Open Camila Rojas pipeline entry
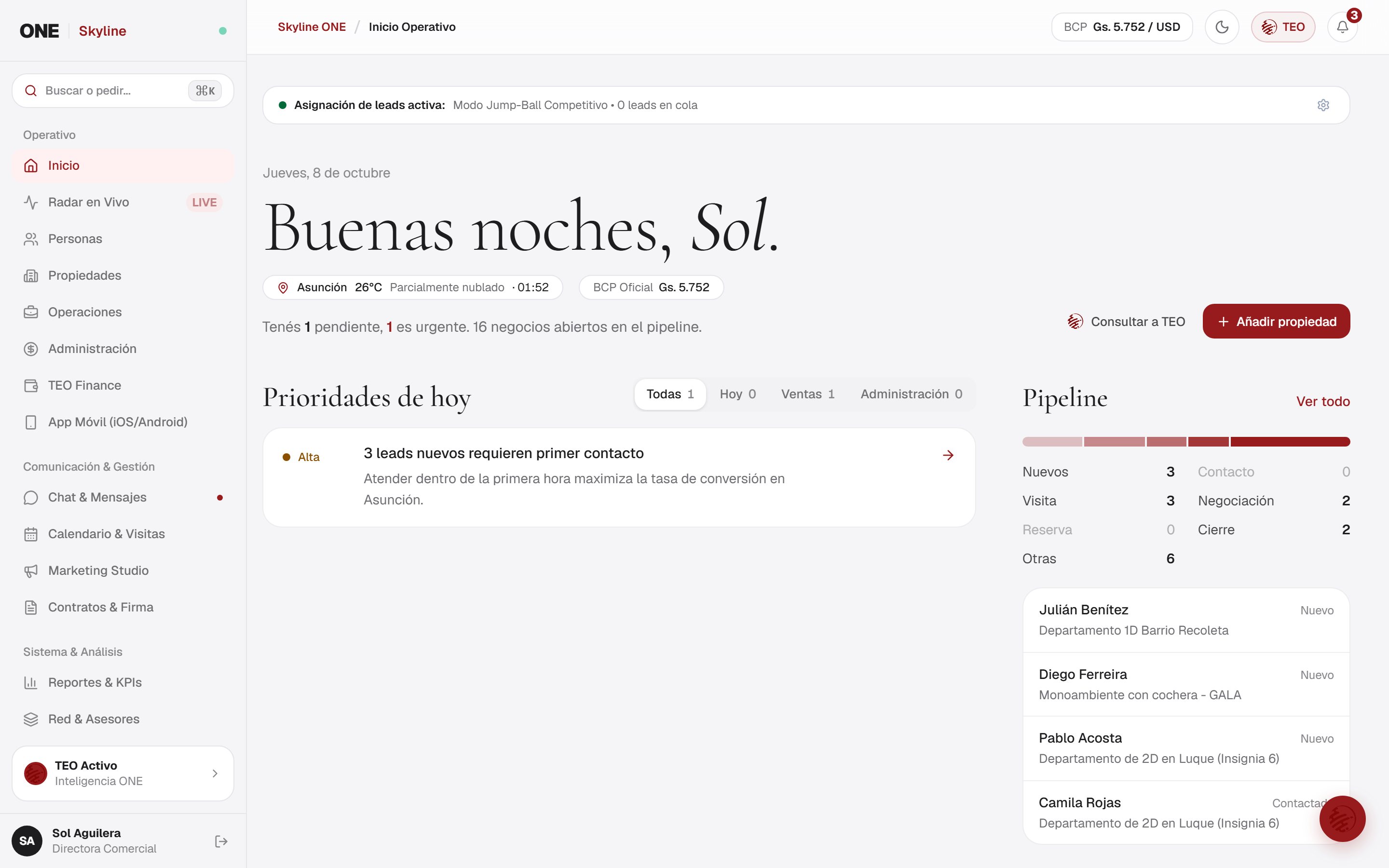1389x868 pixels. 1186,813
